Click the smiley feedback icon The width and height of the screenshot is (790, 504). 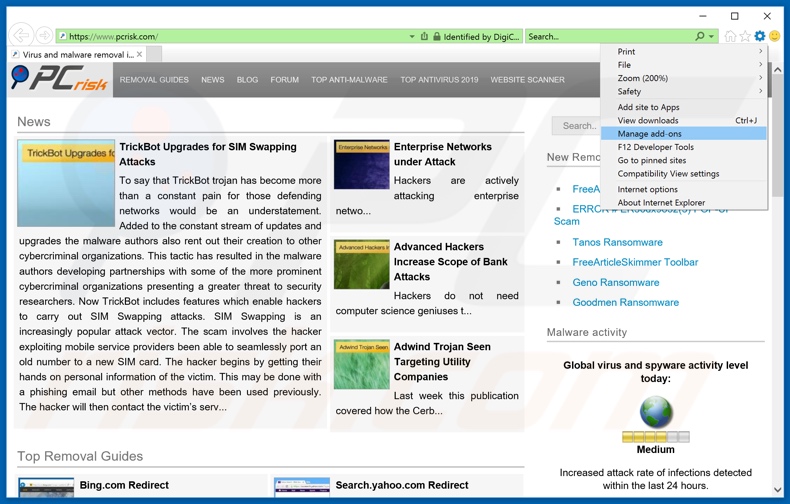point(775,36)
